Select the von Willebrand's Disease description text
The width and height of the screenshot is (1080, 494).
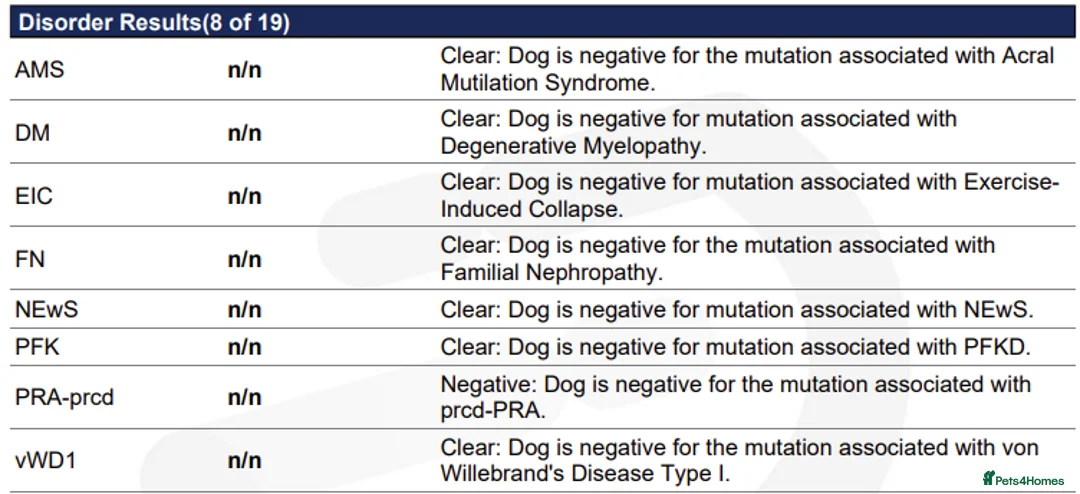(739, 460)
